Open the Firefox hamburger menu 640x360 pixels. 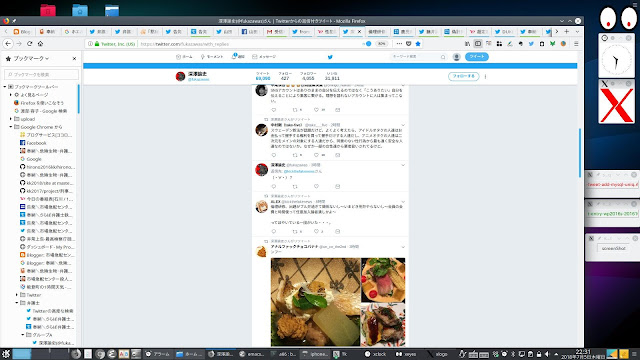[576, 44]
